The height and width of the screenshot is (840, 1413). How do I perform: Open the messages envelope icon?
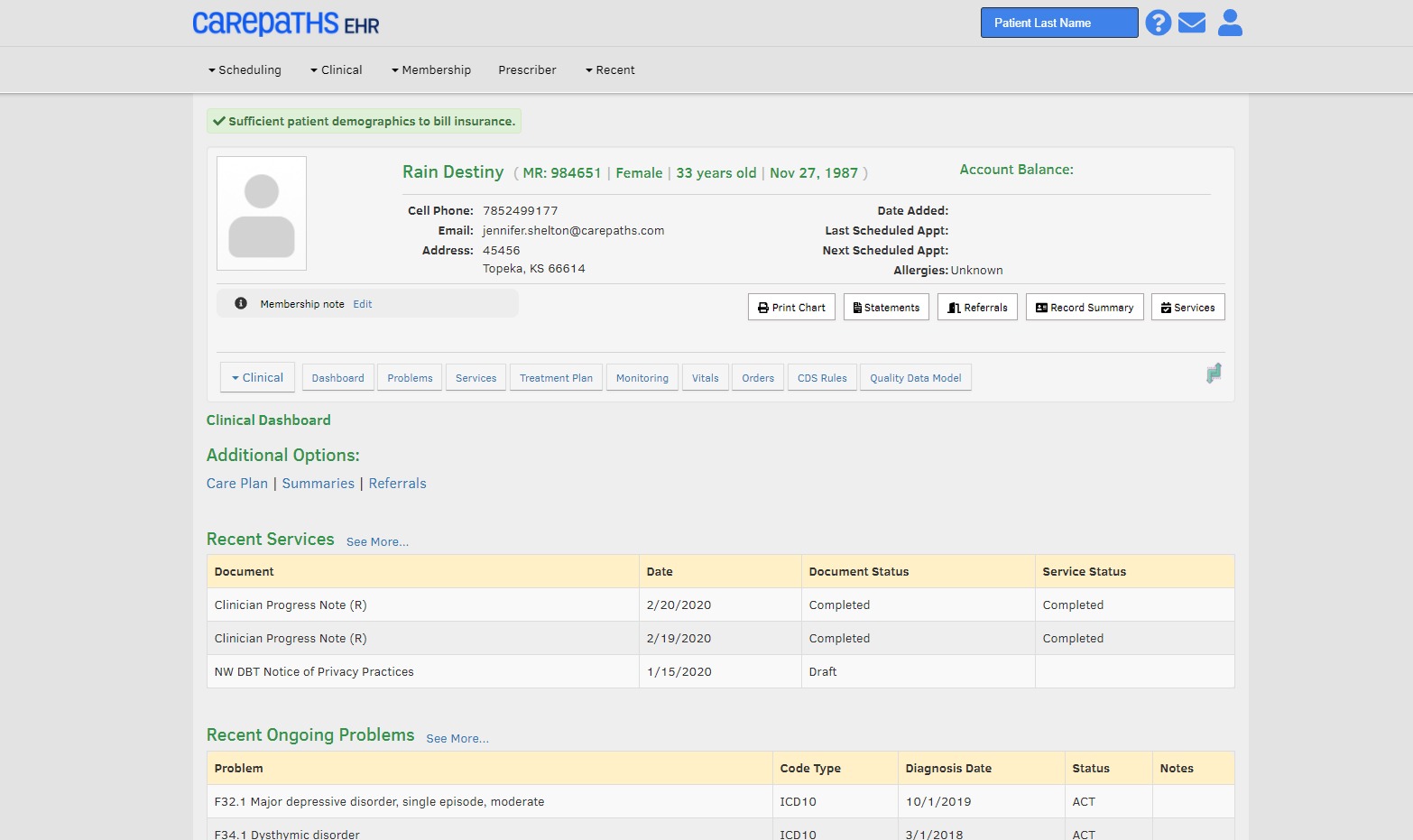(x=1192, y=23)
